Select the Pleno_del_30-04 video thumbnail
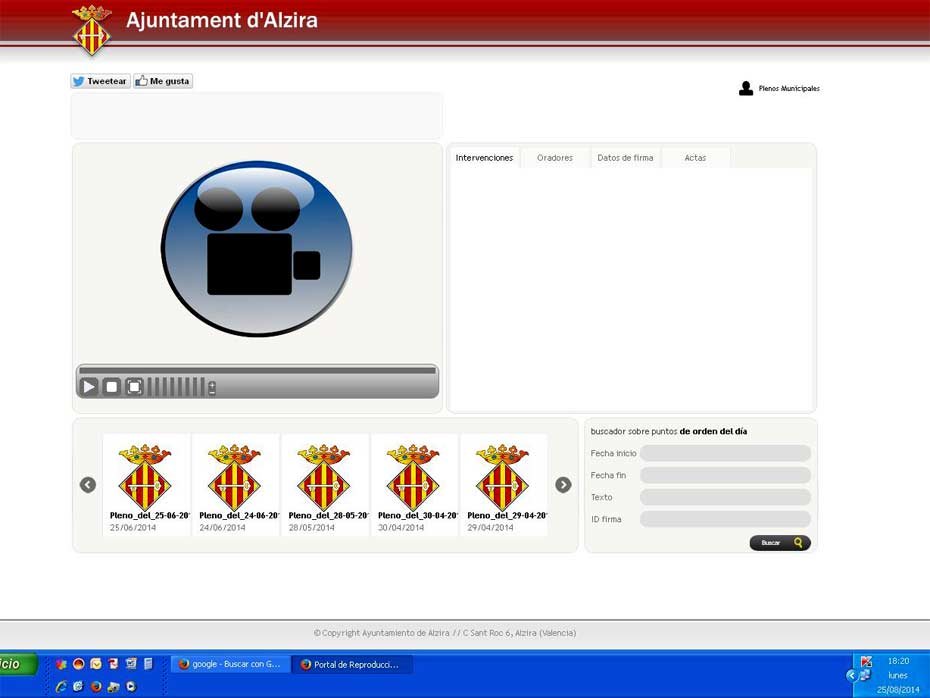930x698 pixels. point(414,485)
